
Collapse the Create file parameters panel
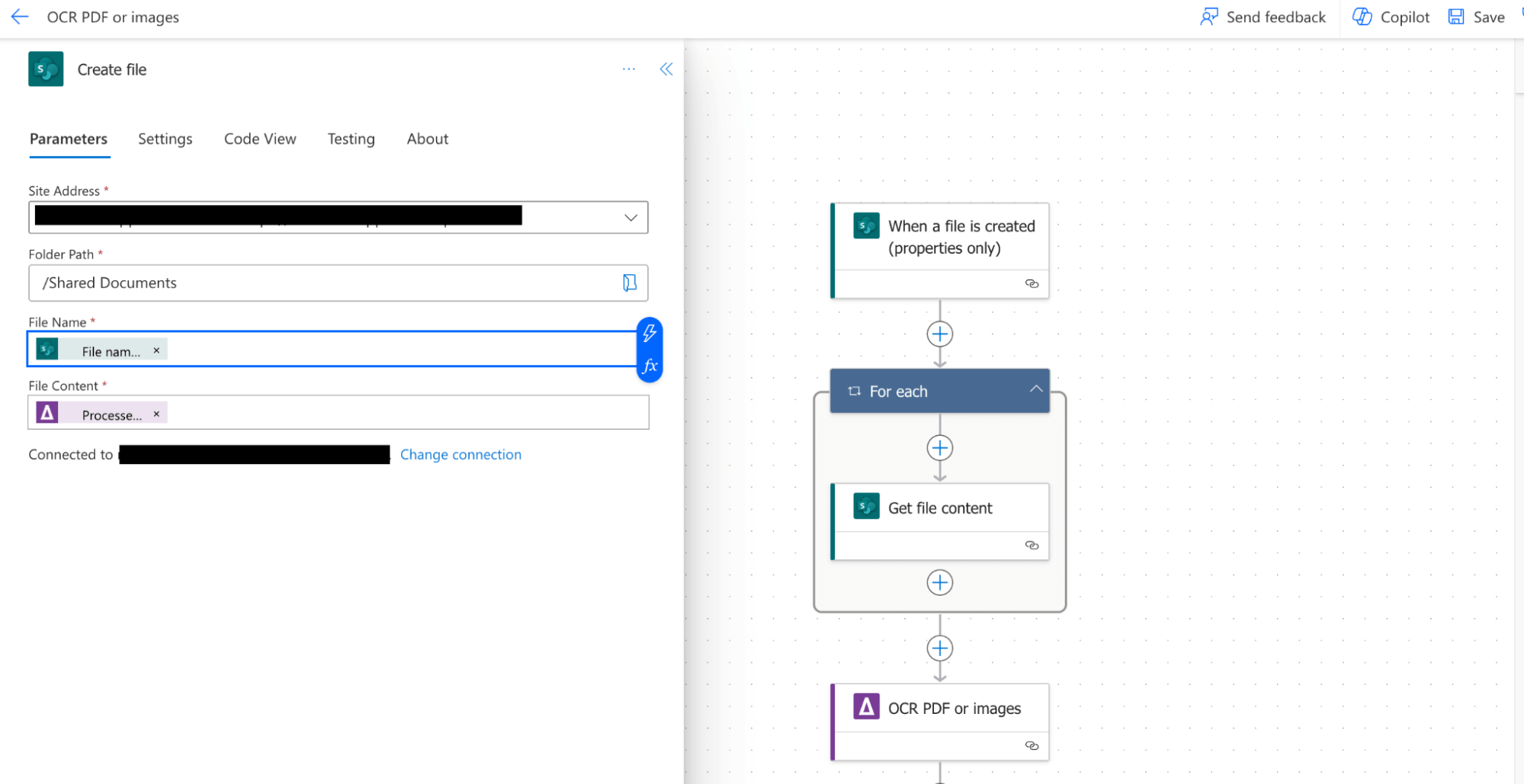pos(666,69)
